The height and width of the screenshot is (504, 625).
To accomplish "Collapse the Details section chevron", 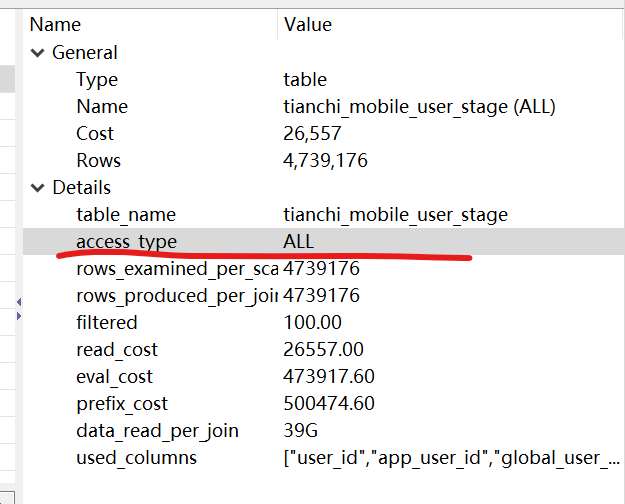I will 37,188.
